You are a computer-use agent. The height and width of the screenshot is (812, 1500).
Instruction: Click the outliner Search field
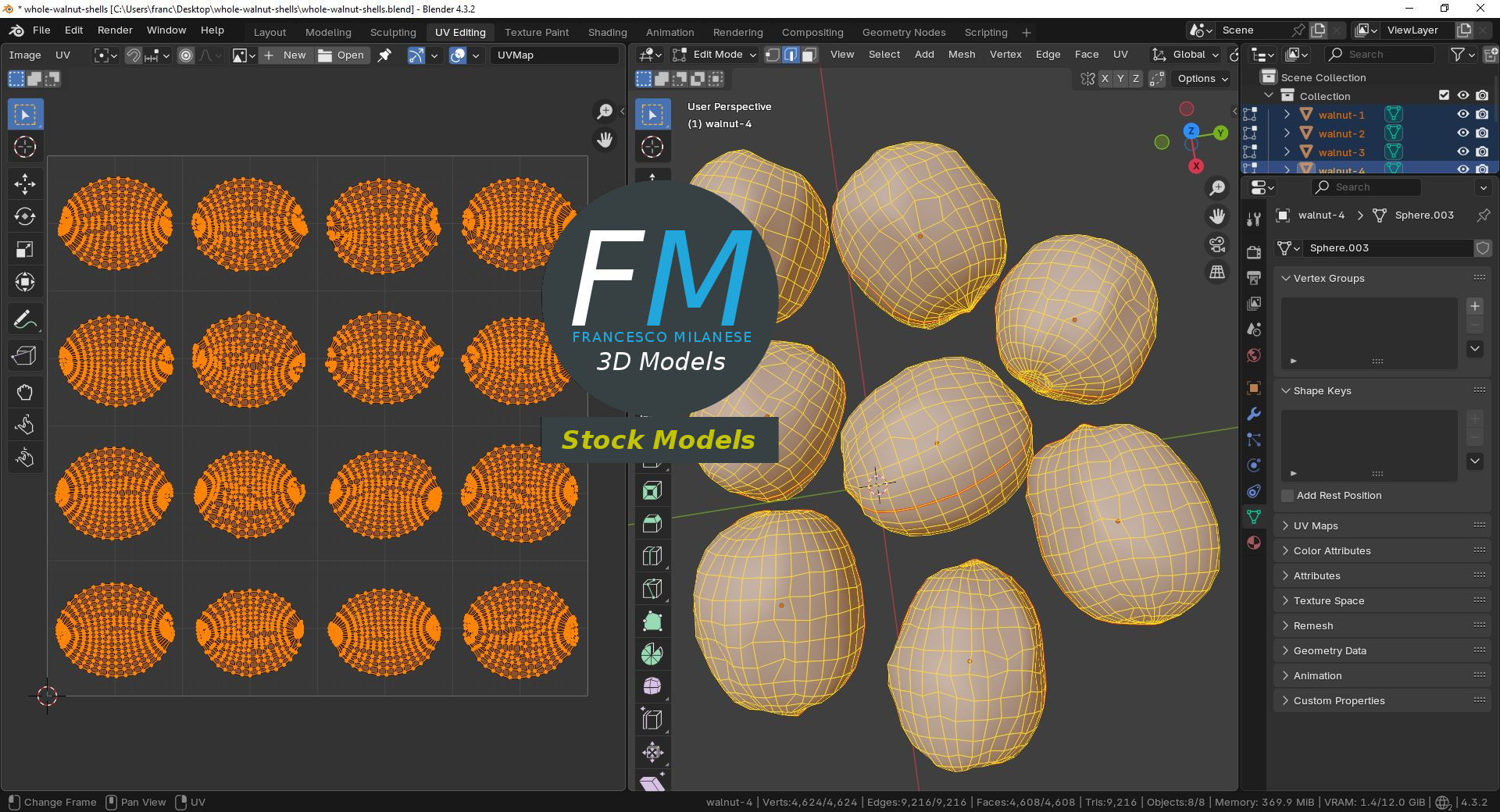pos(1380,55)
